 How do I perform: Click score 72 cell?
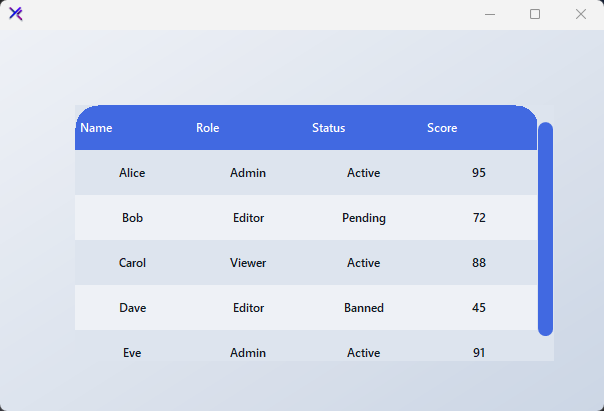coord(479,218)
